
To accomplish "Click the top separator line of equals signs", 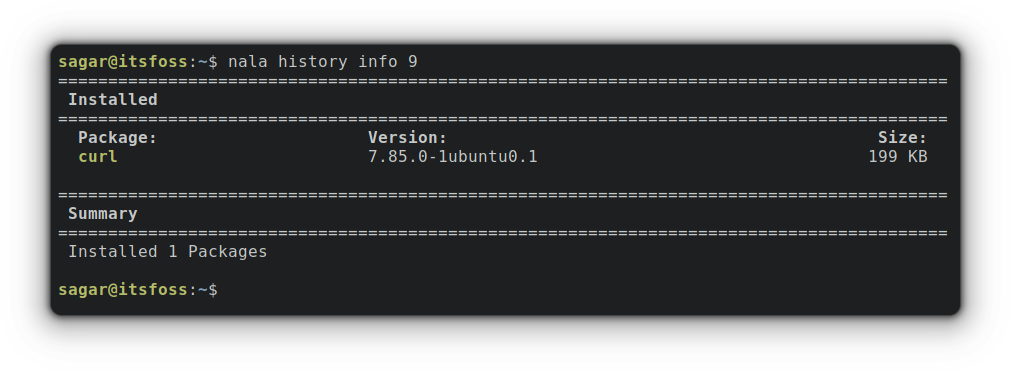I will coord(503,81).
